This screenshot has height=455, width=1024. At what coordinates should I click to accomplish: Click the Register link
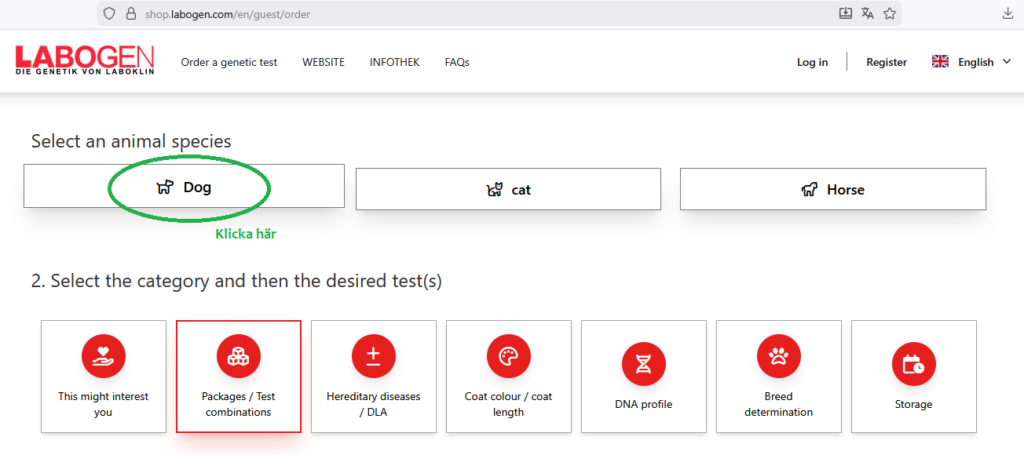pyautogui.click(x=886, y=62)
